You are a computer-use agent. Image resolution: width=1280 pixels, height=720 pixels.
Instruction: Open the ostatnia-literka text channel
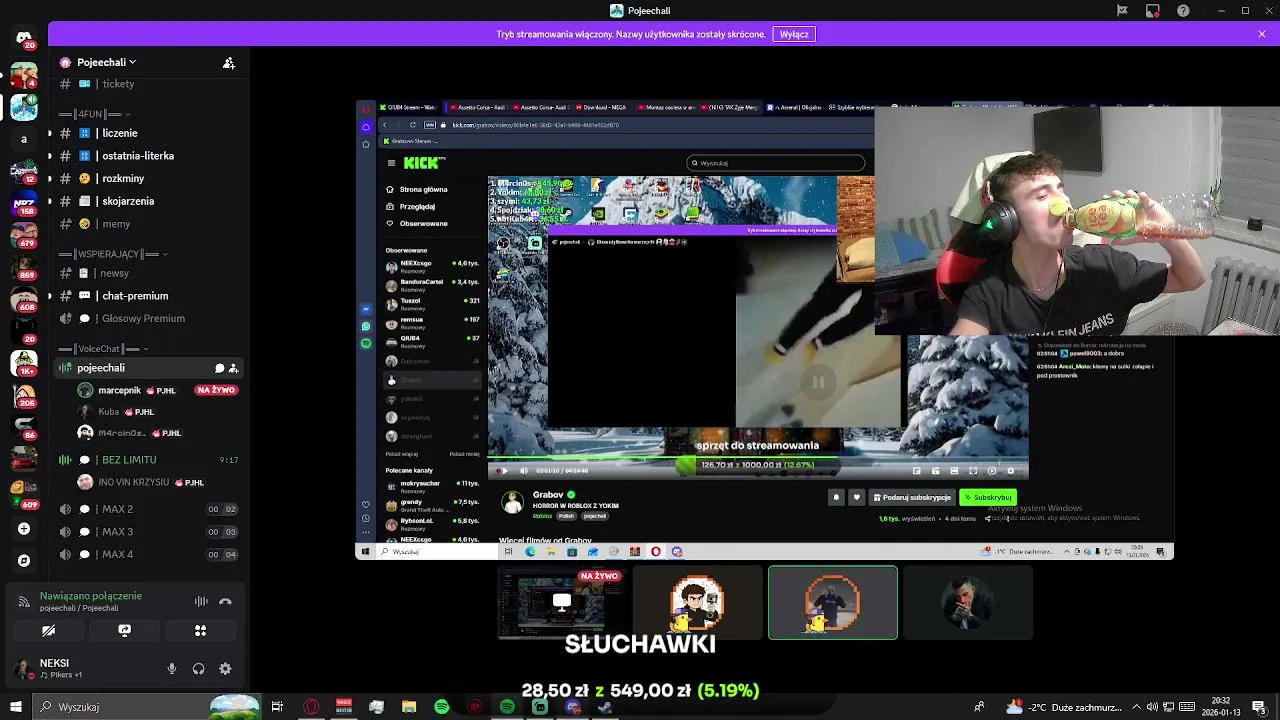click(x=148, y=156)
